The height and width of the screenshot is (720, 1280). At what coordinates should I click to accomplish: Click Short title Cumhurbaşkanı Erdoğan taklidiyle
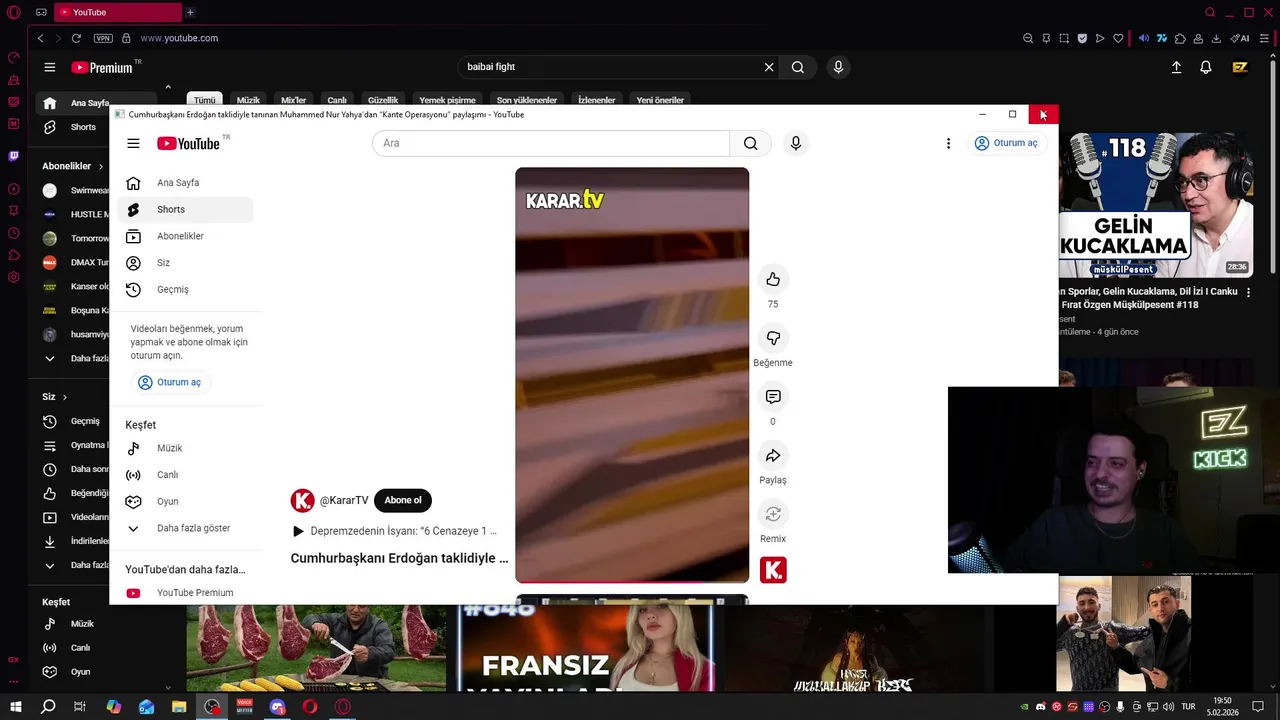(x=399, y=558)
